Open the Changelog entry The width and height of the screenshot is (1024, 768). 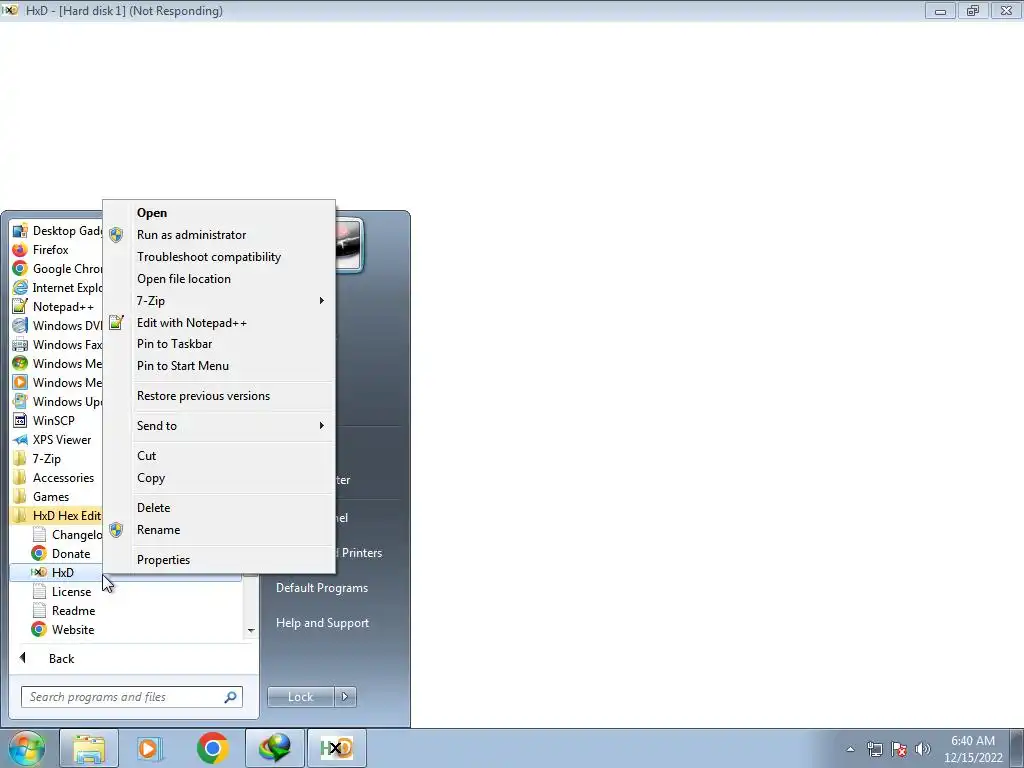pyautogui.click(x=65, y=534)
